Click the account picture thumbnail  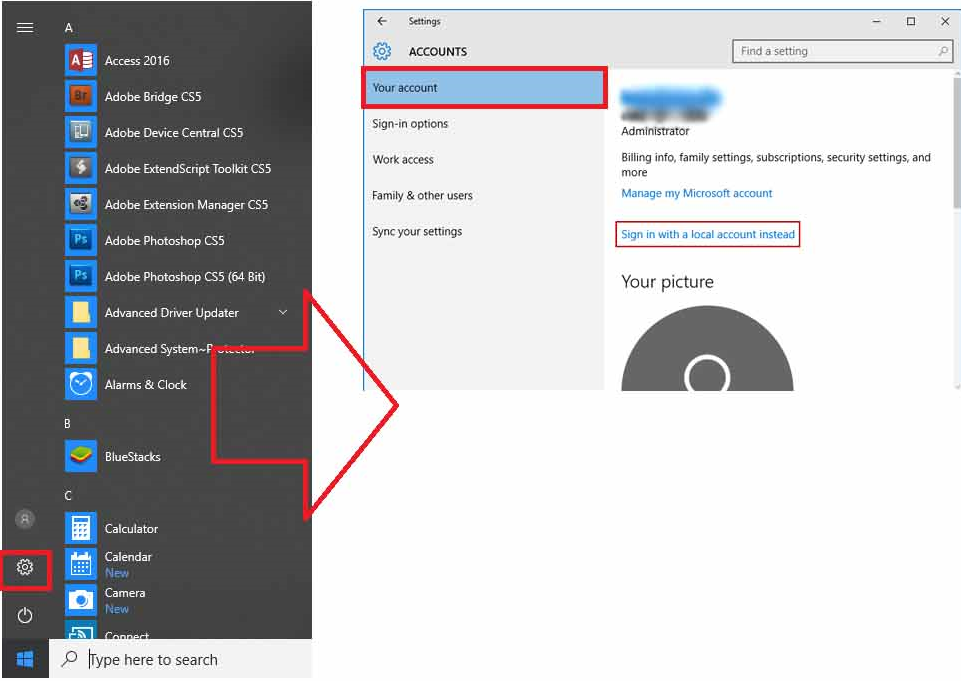707,348
